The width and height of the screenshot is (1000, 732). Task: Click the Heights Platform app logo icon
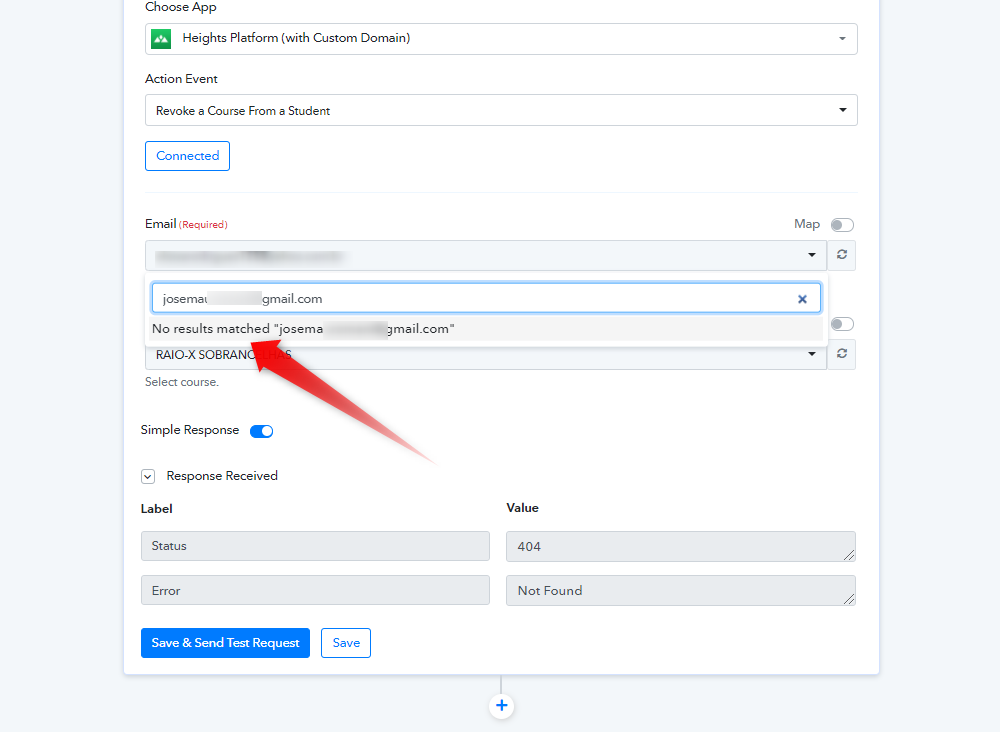coord(161,39)
